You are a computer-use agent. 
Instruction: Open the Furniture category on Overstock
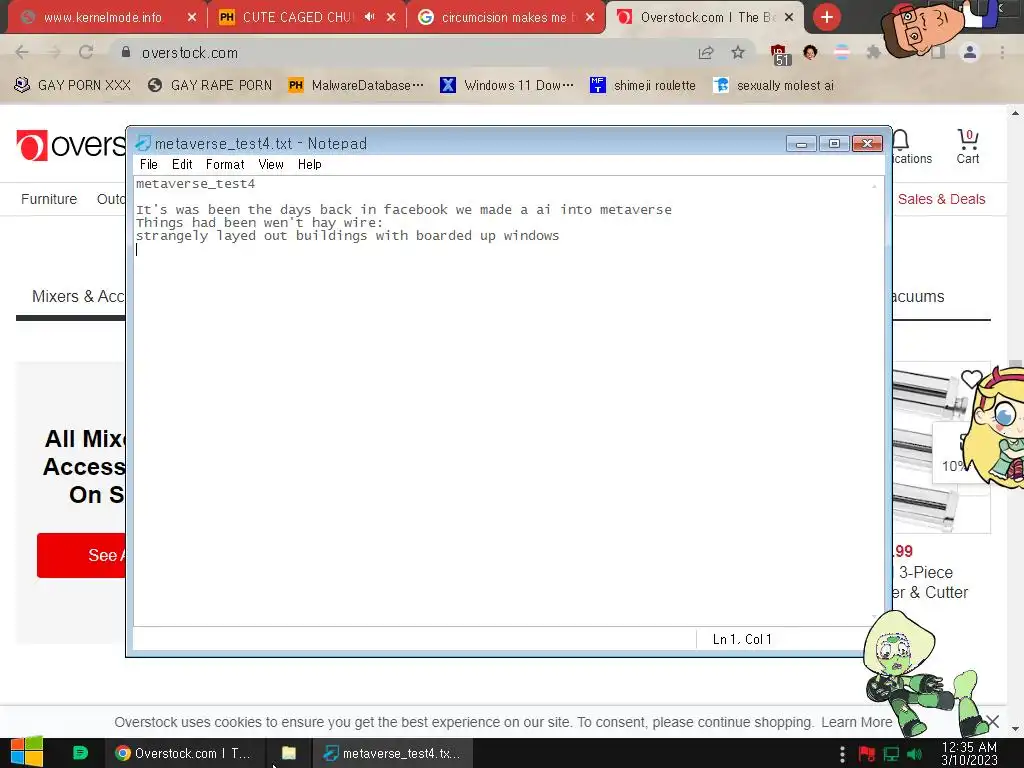click(49, 199)
